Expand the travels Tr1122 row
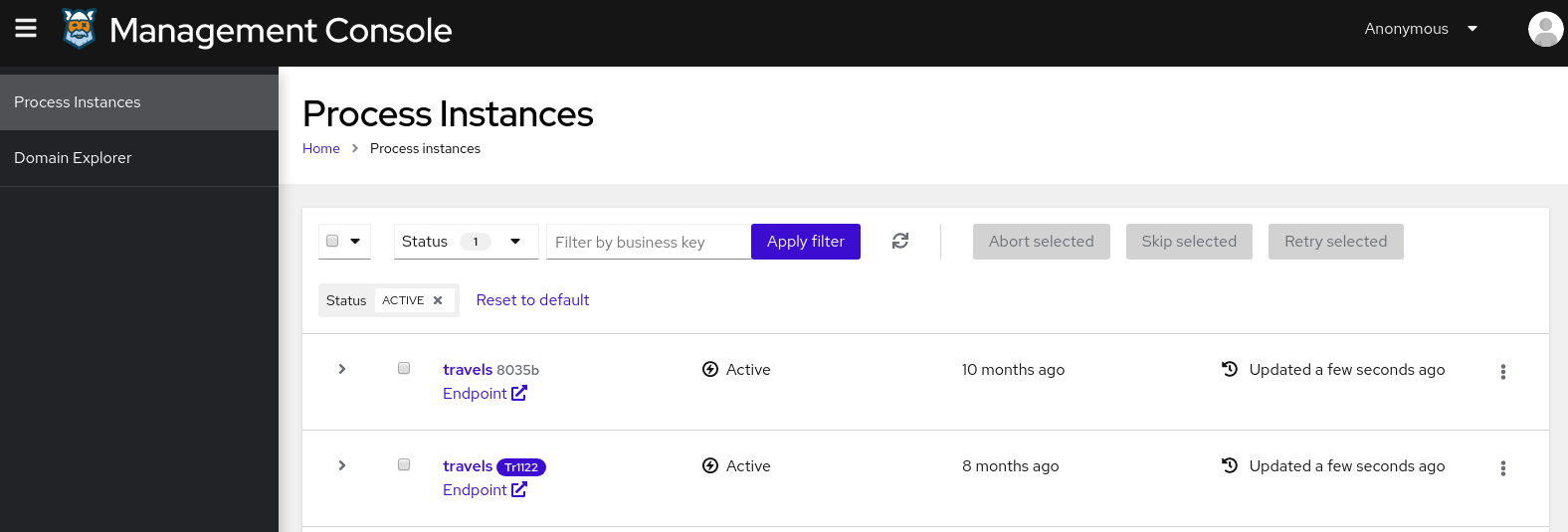This screenshot has width=1568, height=532. pos(342,465)
